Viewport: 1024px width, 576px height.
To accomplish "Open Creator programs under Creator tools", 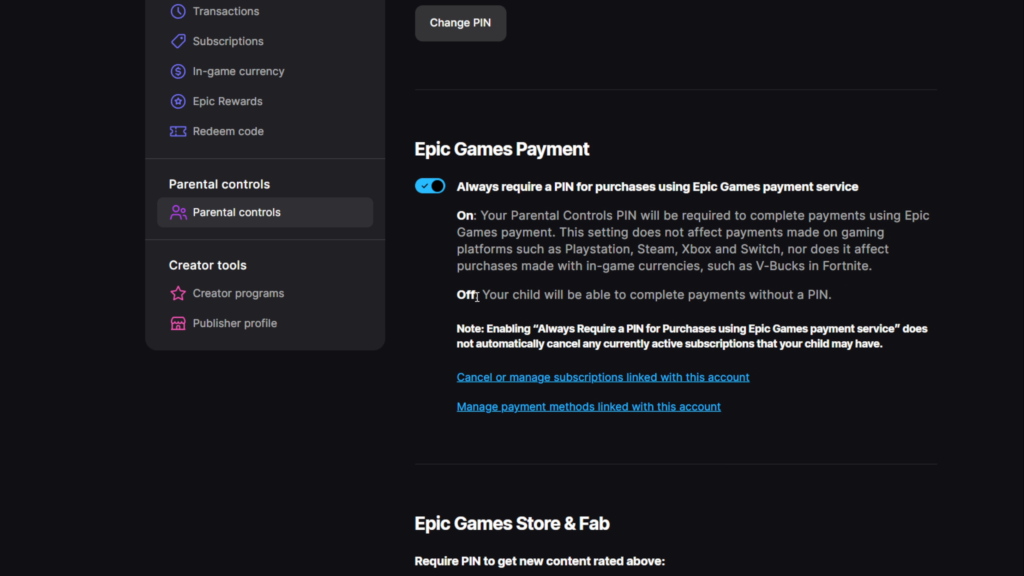I will pyautogui.click(x=238, y=293).
